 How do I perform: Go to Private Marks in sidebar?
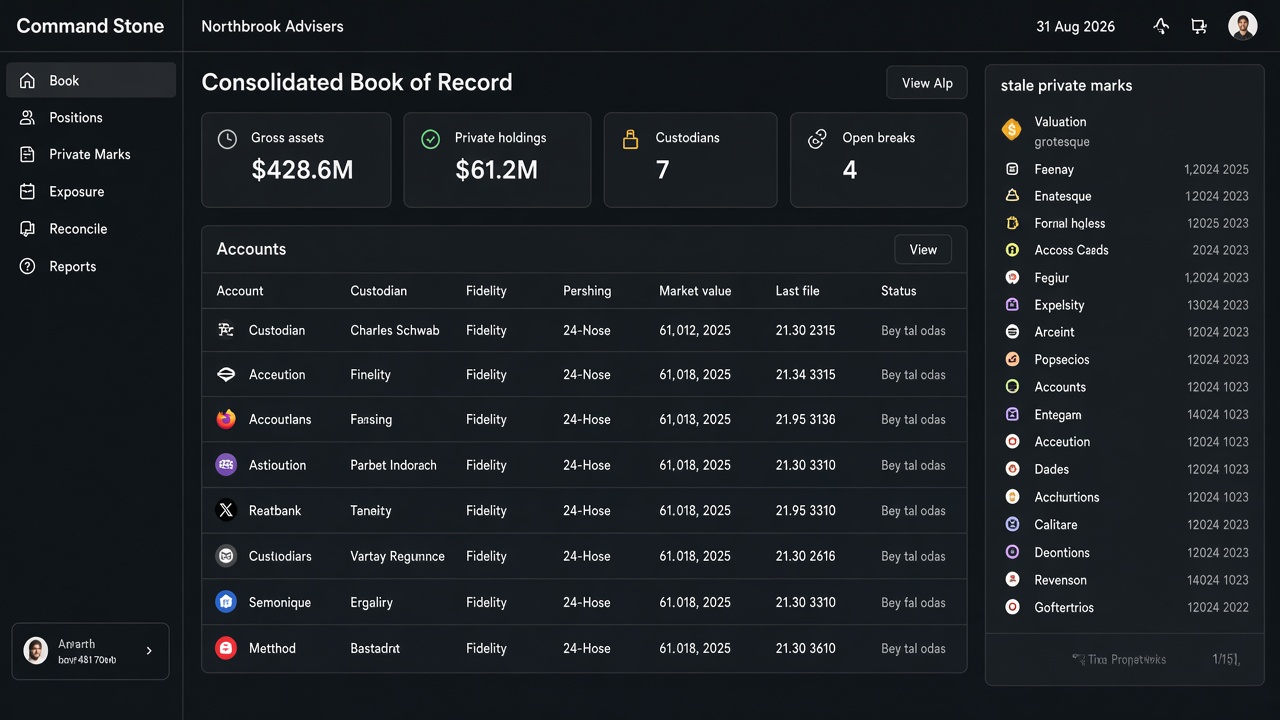tap(91, 154)
